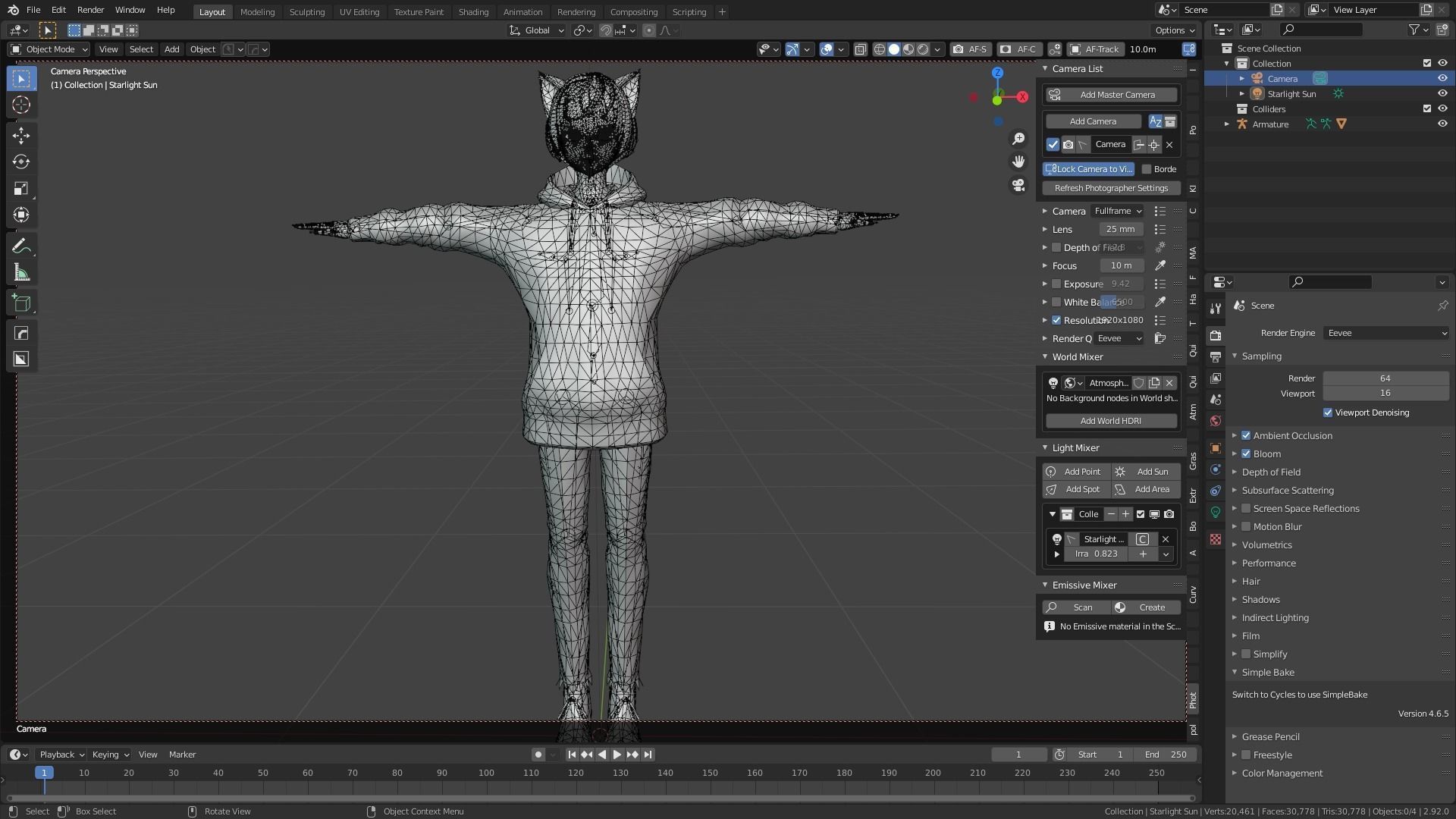Click Add Master Camera button
The width and height of the screenshot is (1456, 819).
pos(1111,95)
